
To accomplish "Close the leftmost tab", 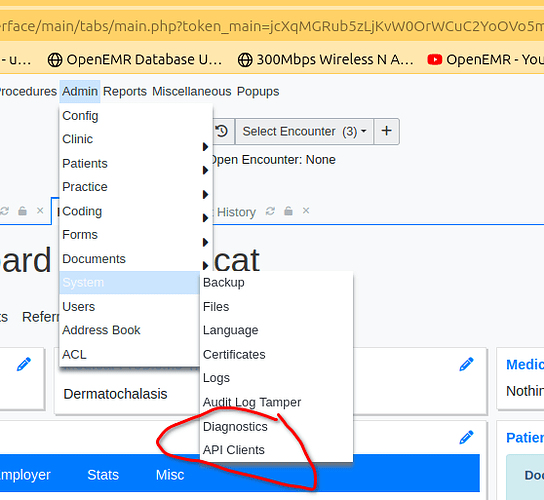I will point(40,211).
